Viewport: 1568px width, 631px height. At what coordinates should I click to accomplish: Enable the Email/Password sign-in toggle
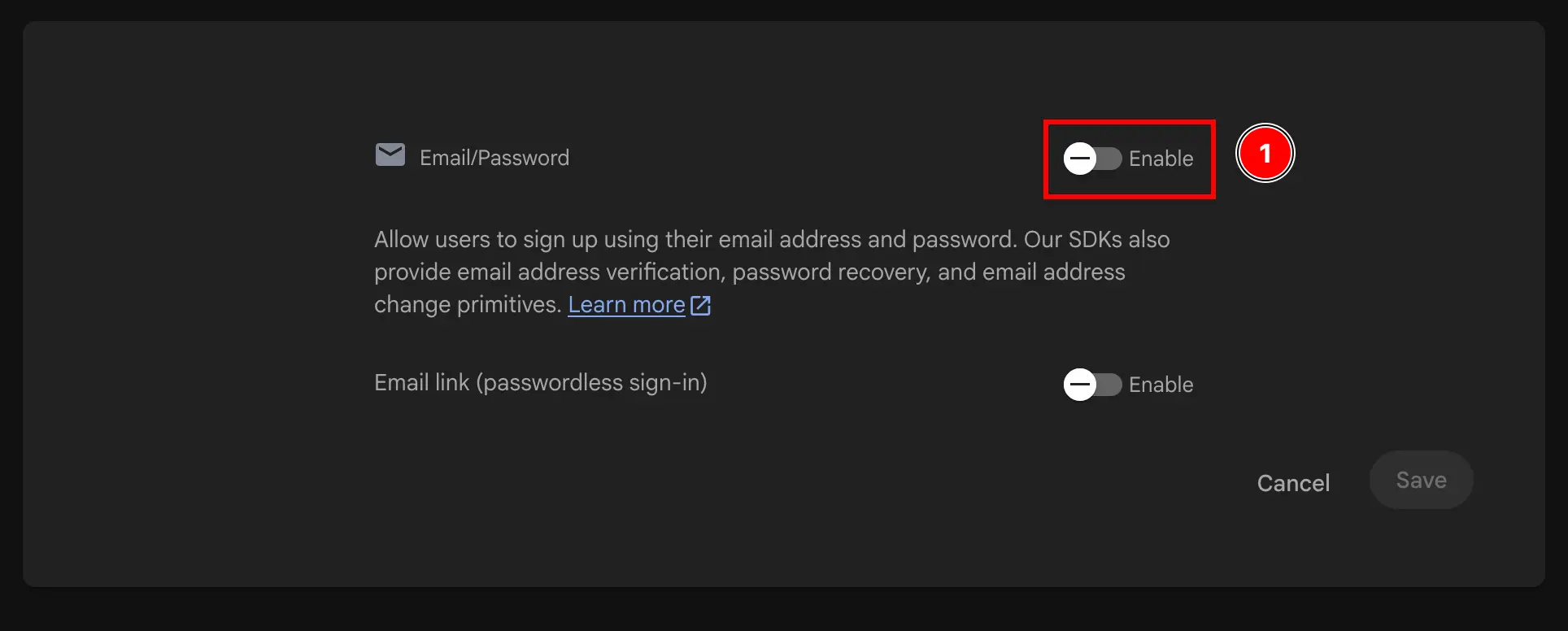click(1091, 159)
